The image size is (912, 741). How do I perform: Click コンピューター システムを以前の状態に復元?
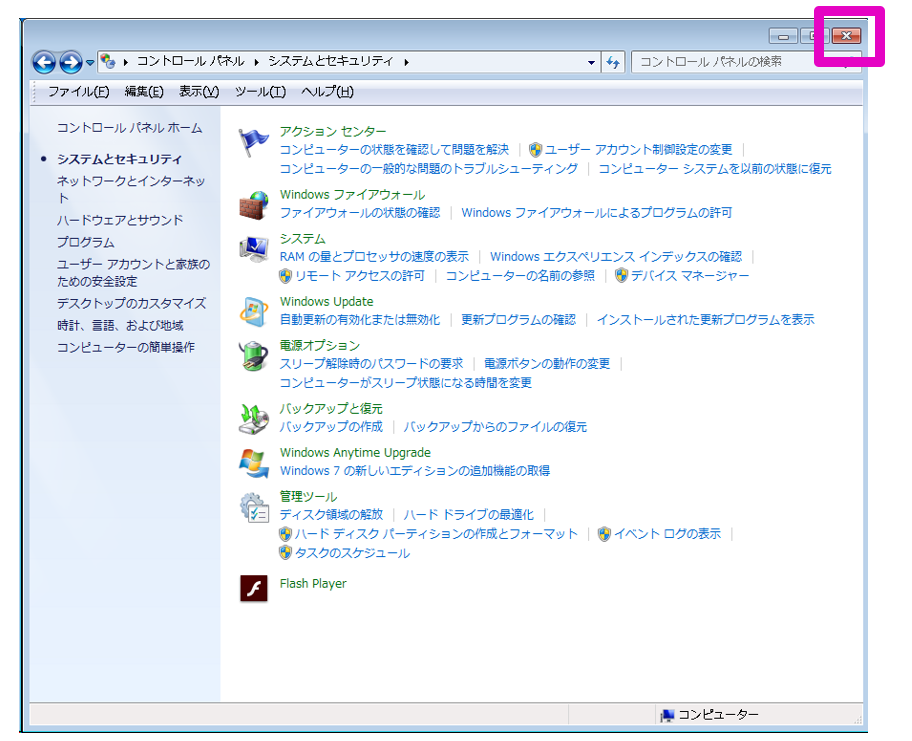point(715,169)
